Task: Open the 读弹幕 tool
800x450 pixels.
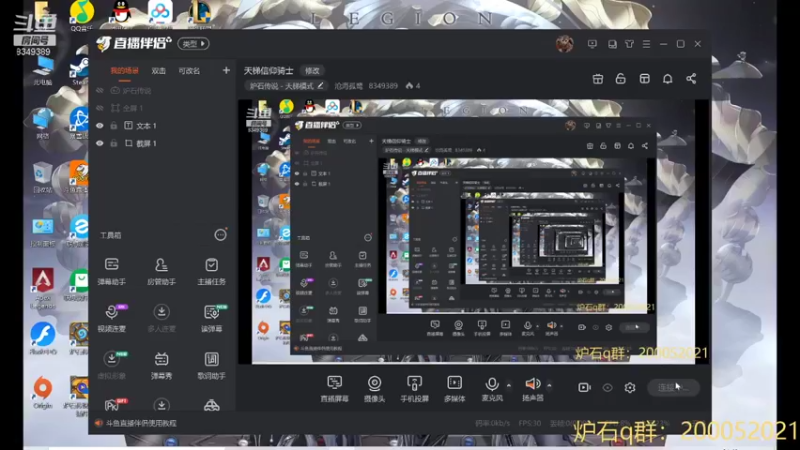Action: (211, 318)
